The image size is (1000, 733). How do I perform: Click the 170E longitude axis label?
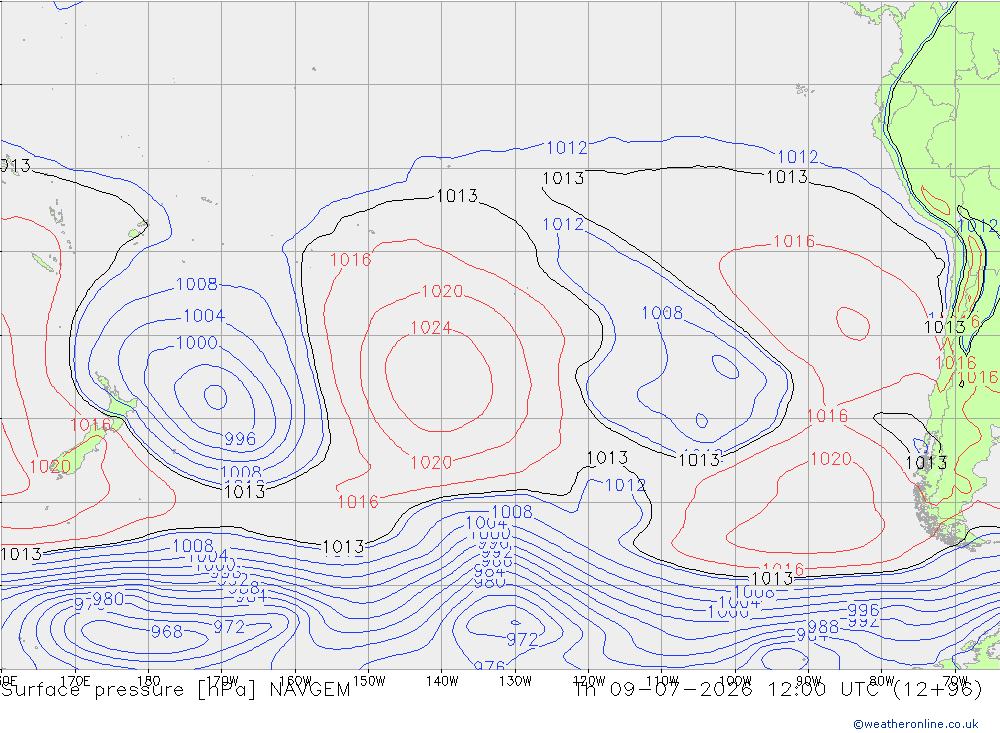(x=75, y=681)
